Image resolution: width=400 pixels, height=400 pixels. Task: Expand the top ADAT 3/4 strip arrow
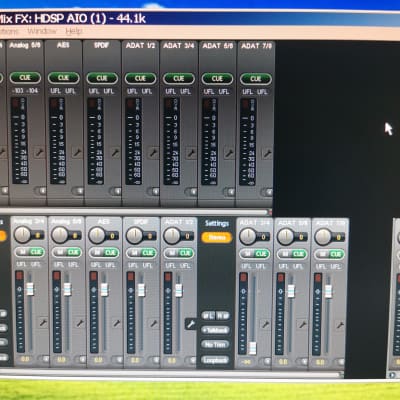[x=192, y=192]
